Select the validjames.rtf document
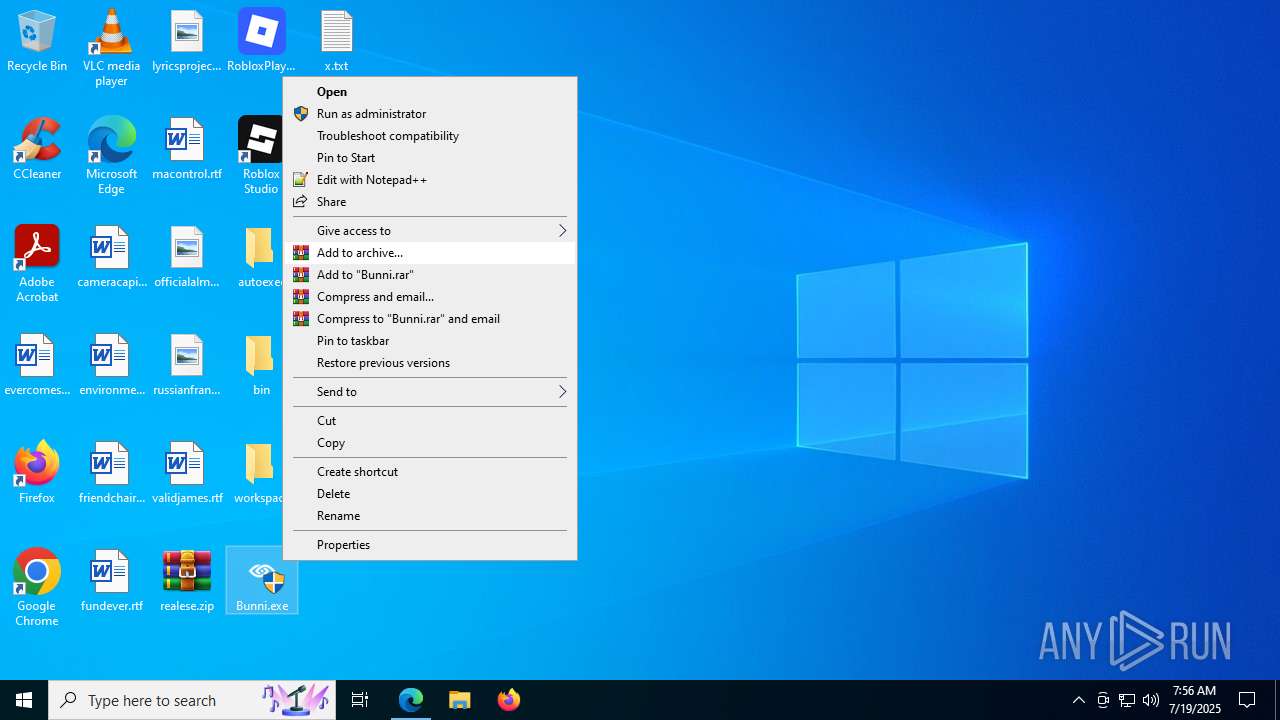Viewport: 1280px width, 720px height. coord(187,473)
